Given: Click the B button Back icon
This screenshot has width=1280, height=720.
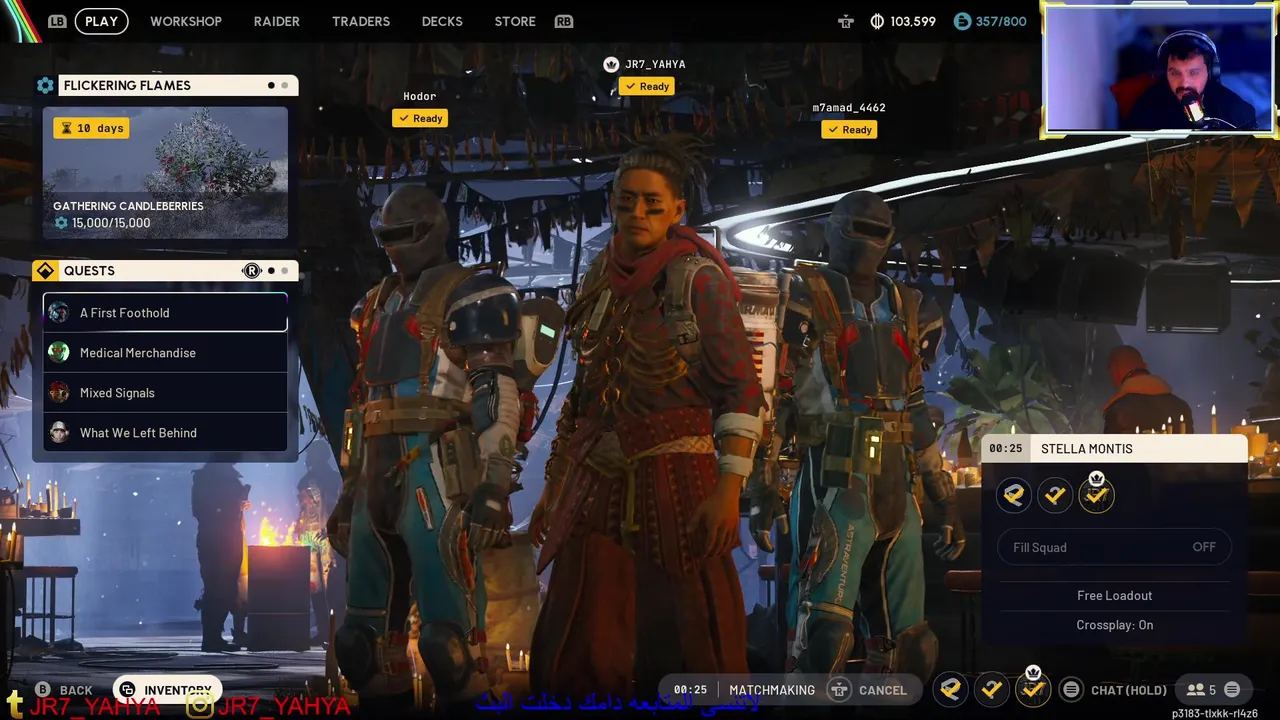Looking at the screenshot, I should point(43,690).
